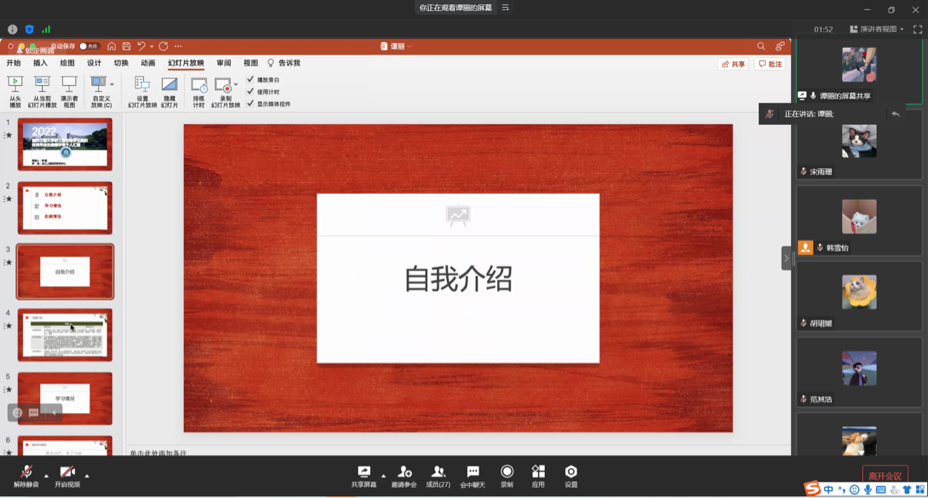The width and height of the screenshot is (928, 498).
Task: Click 排练计时 rehearse timings icon
Action: point(199,86)
